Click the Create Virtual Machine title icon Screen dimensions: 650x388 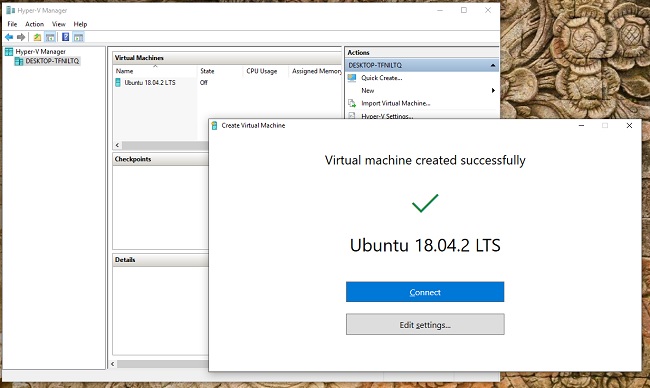[214, 126]
